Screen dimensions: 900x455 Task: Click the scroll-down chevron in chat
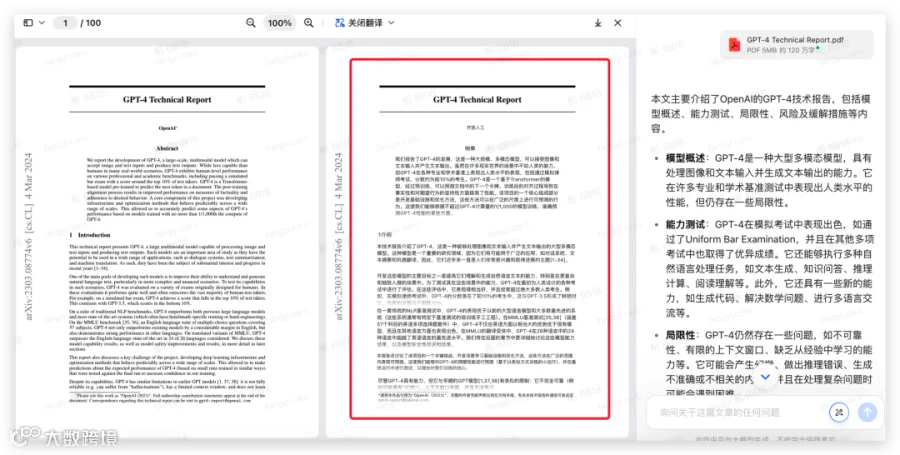[x=765, y=377]
